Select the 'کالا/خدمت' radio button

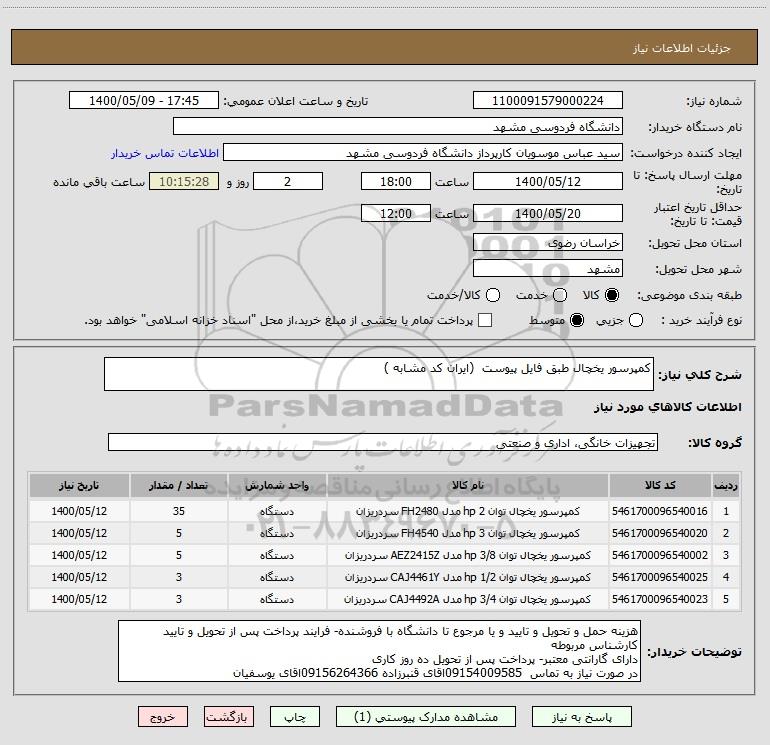click(493, 295)
